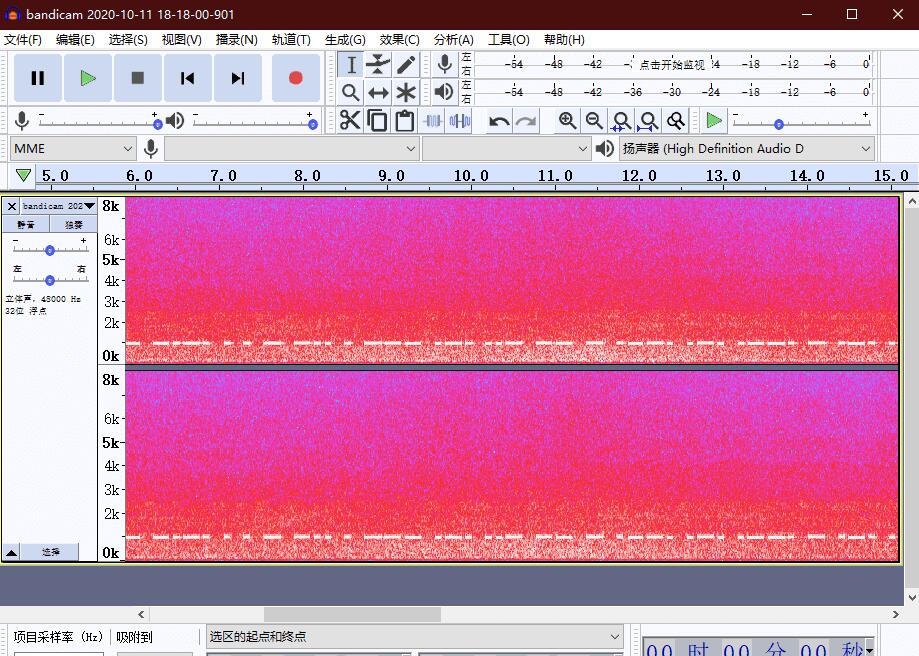This screenshot has width=919, height=656.
Task: Open the 分析(A) menu
Action: (x=453, y=40)
